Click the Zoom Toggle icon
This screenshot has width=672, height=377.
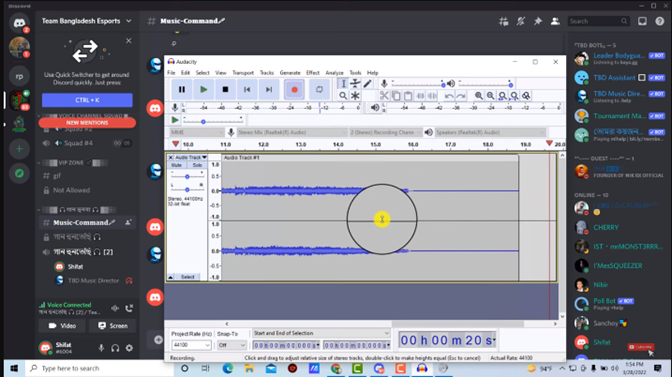[526, 96]
